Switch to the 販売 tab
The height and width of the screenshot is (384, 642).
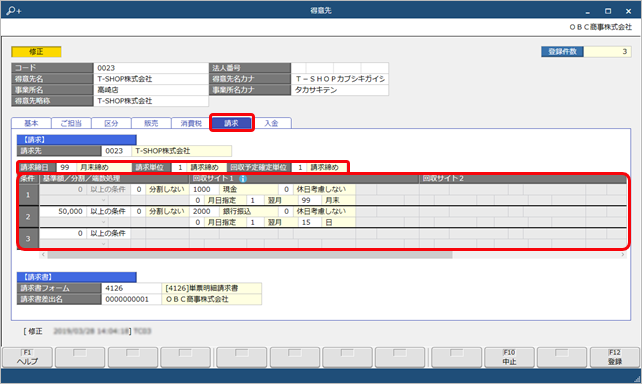click(x=151, y=123)
